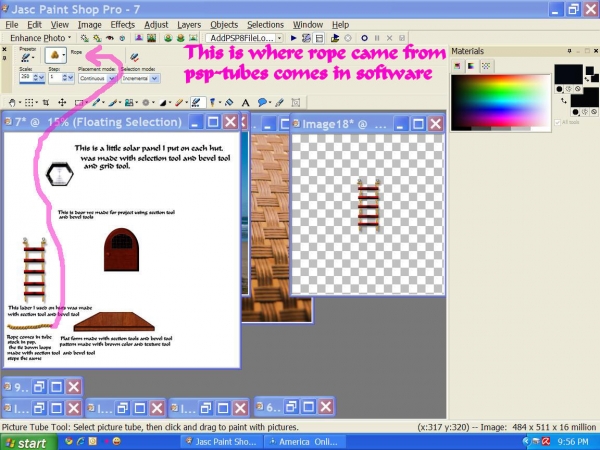Image resolution: width=600 pixels, height=450 pixels.
Task: Click the cancel script recording X icon
Action: click(x=389, y=38)
